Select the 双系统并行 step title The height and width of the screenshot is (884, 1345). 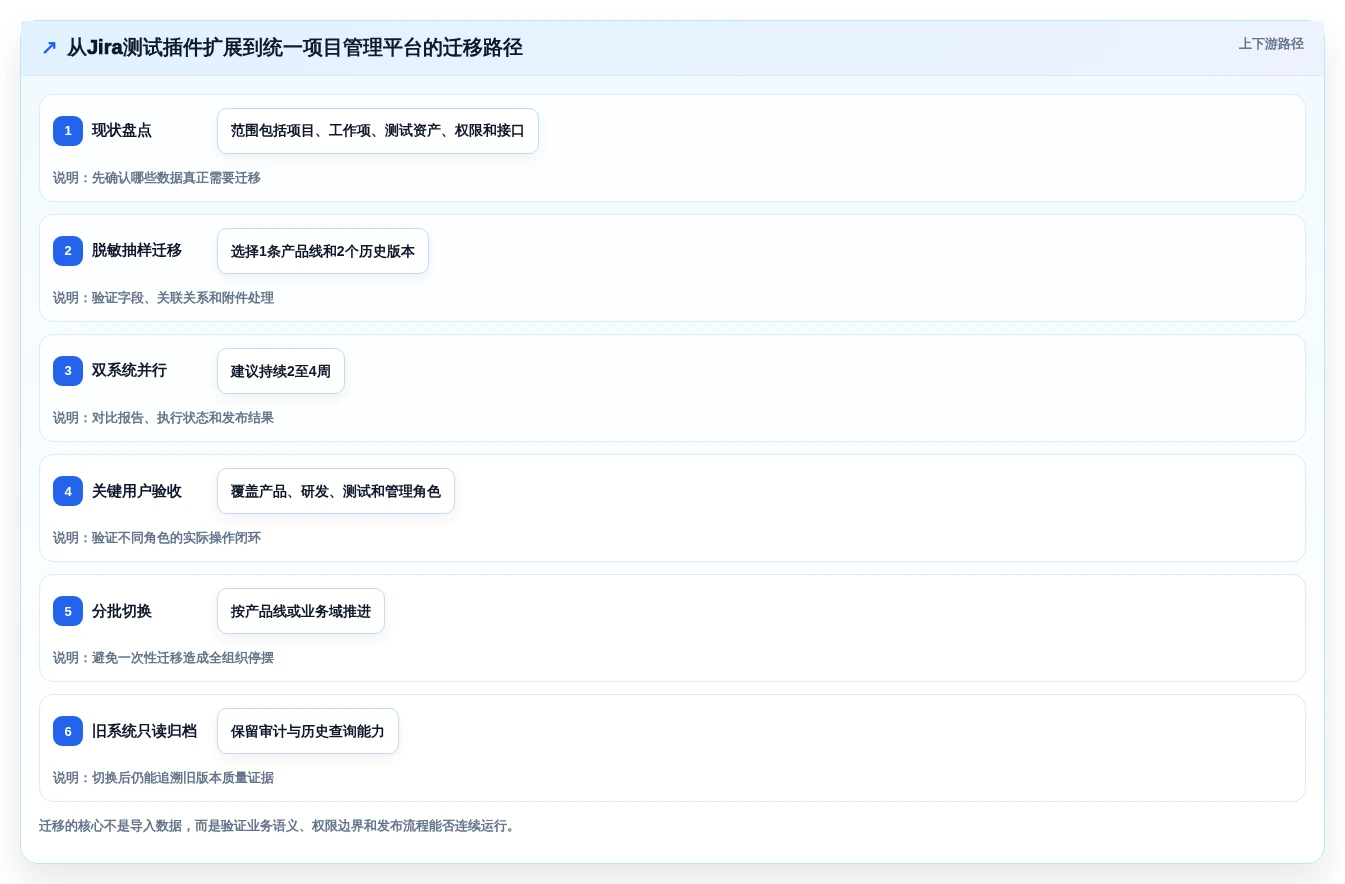click(x=129, y=371)
